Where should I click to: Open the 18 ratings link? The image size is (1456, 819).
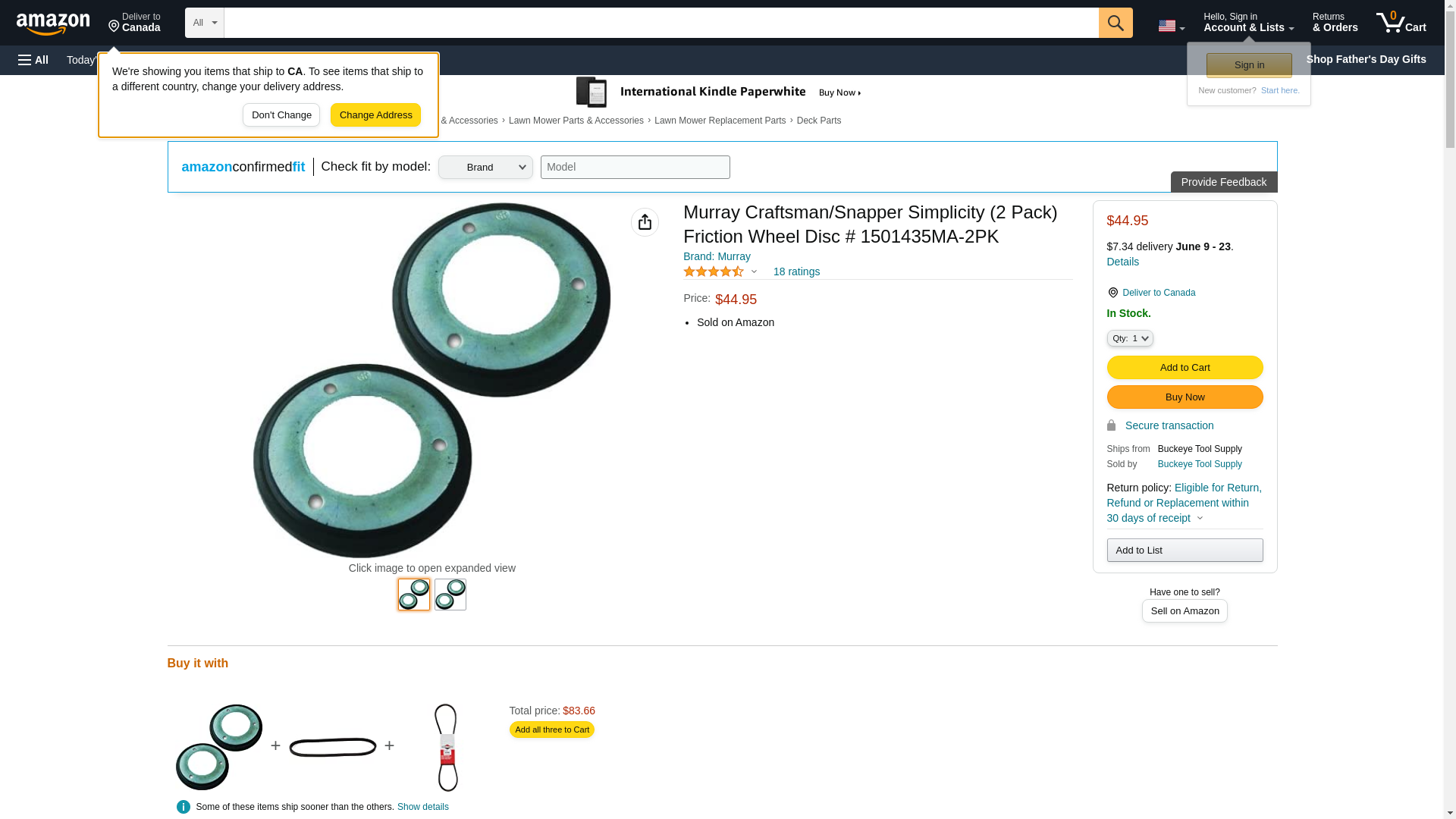(x=796, y=271)
